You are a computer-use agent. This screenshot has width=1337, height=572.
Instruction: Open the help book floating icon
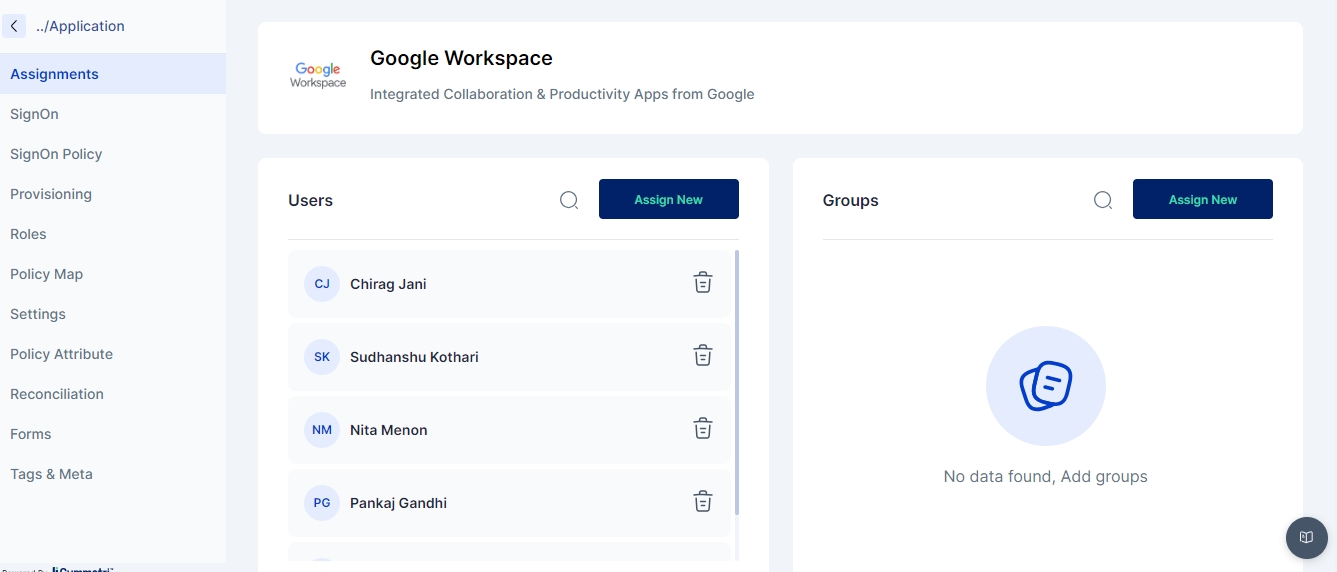[x=1306, y=538]
